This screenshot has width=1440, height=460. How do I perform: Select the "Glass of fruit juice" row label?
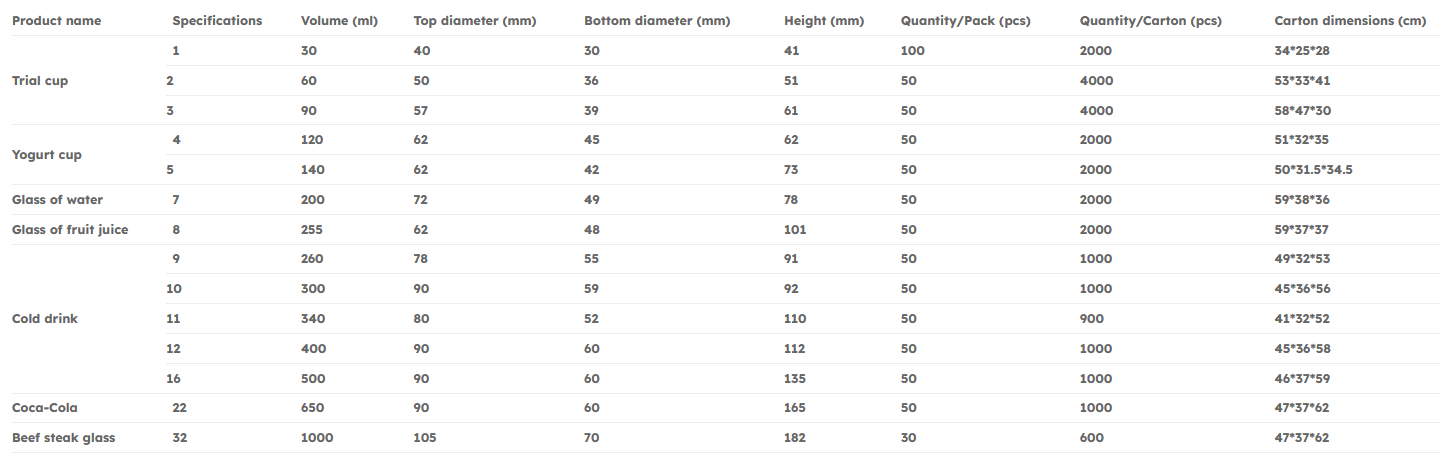(x=70, y=230)
